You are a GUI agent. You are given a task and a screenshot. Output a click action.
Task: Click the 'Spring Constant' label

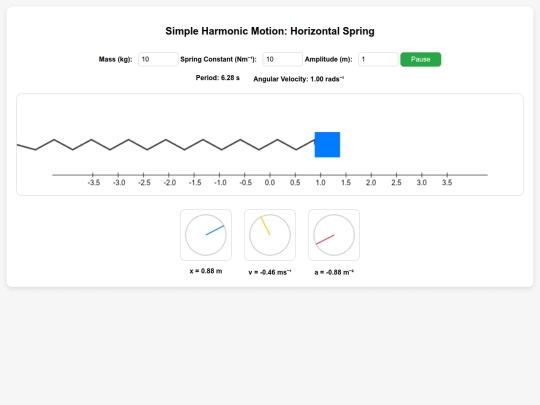point(218,59)
